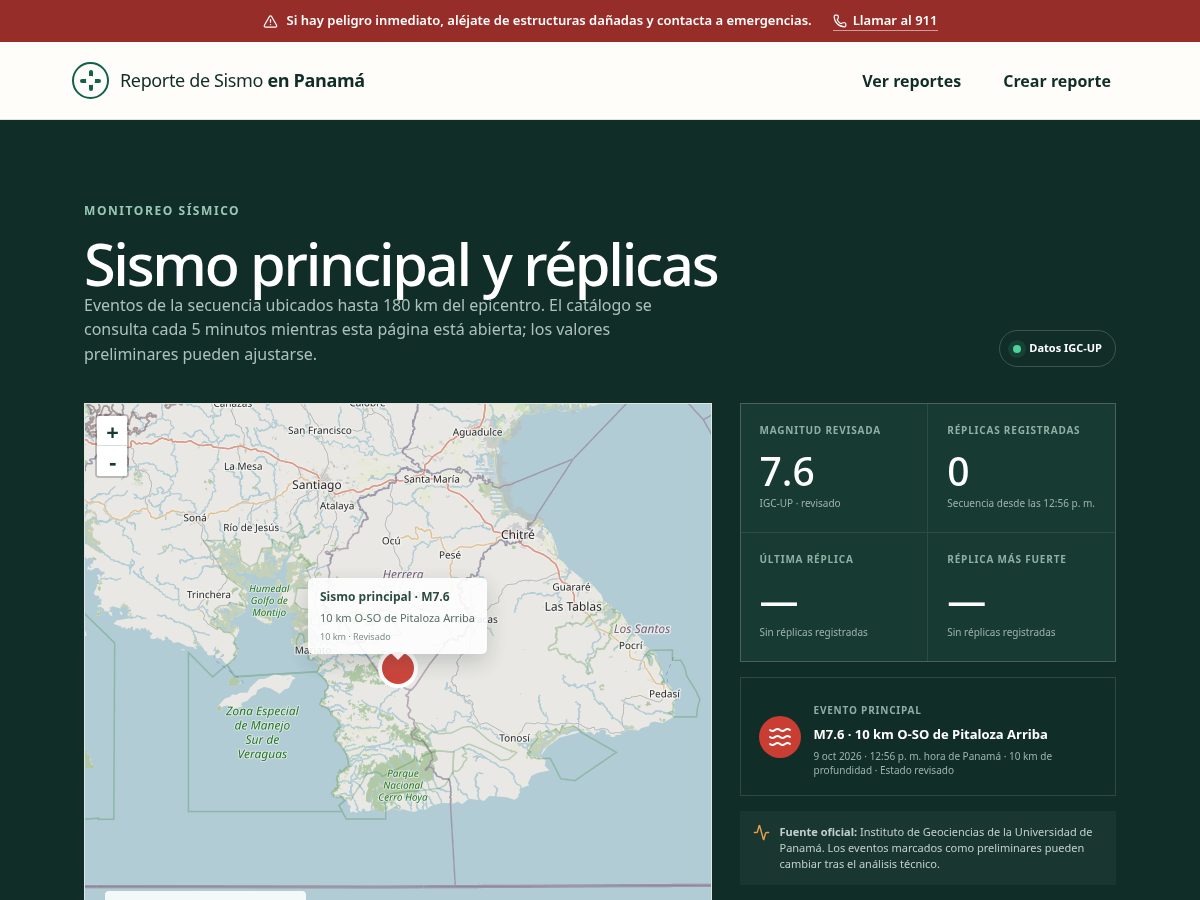Click the warning triangle icon in alert banner
This screenshot has width=1200, height=900.
pos(270,21)
